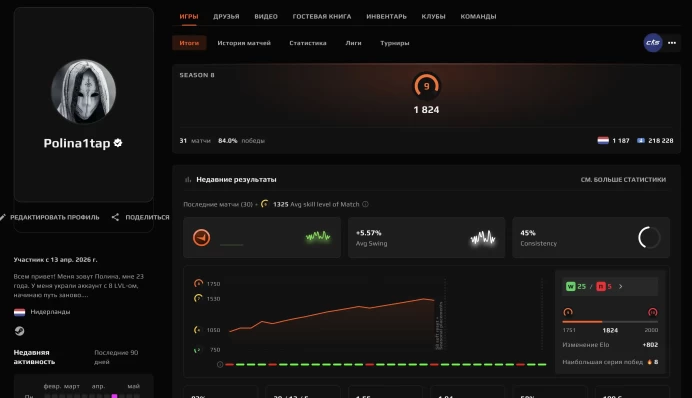This screenshot has height=398, width=692.
Task: Click the level 10 icon above 2000
Action: click(x=653, y=312)
